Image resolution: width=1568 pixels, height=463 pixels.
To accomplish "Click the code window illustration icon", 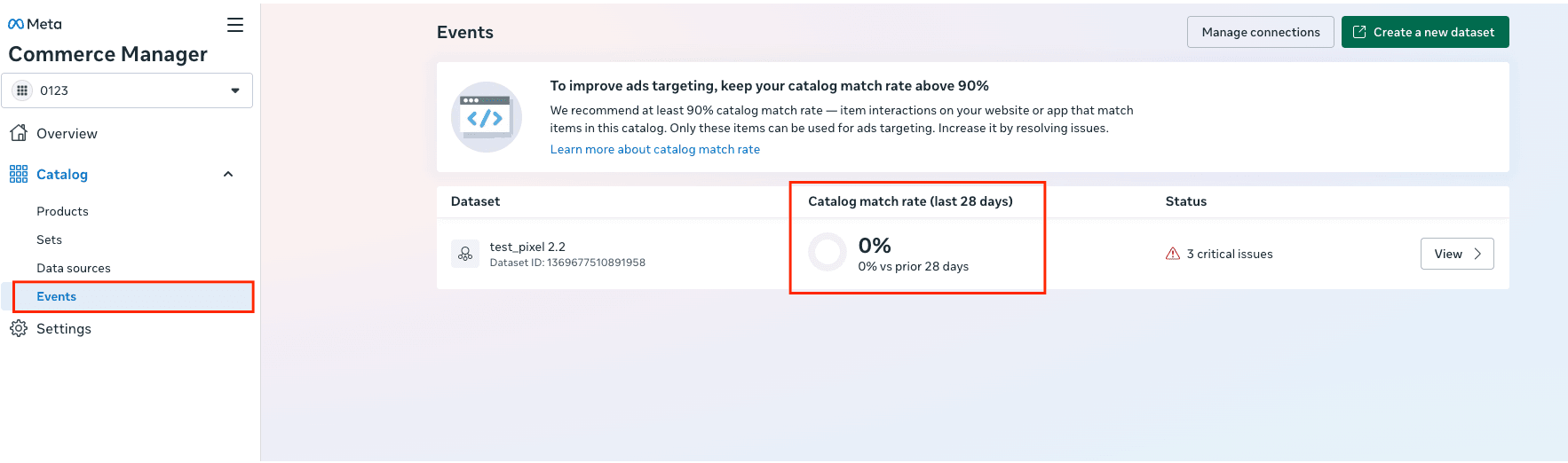I will [486, 117].
